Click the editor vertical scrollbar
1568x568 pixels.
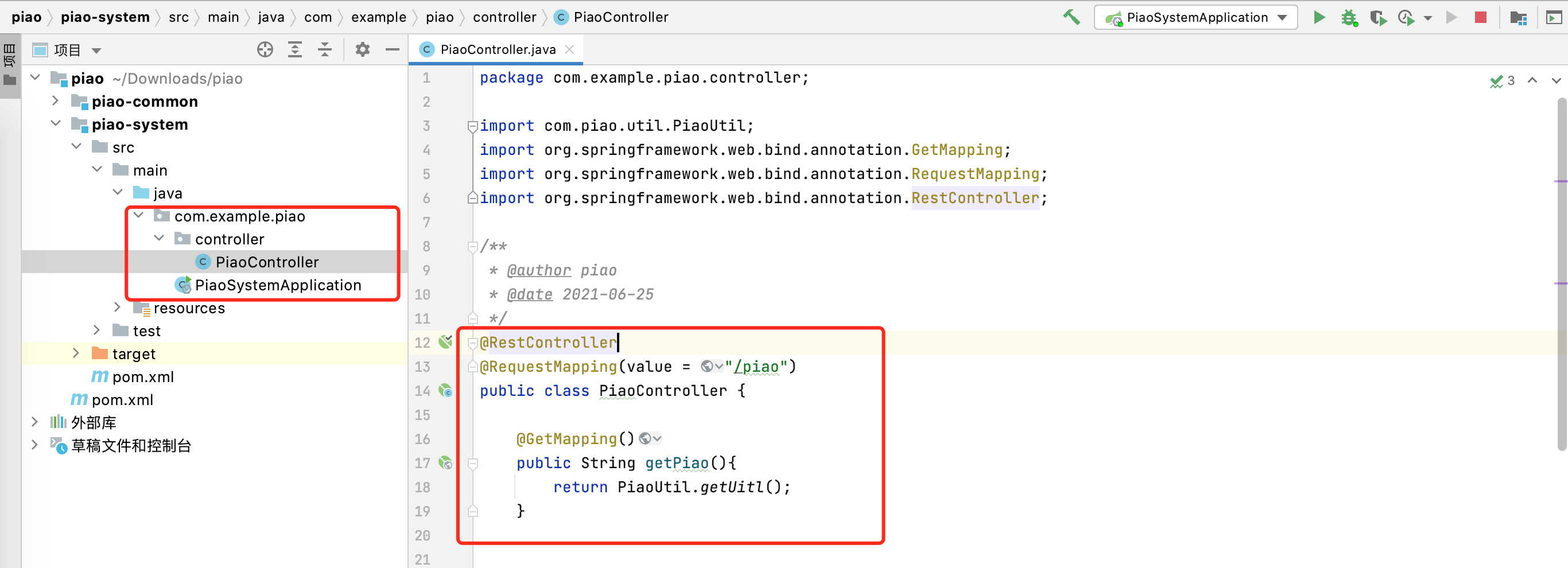coord(1561,274)
